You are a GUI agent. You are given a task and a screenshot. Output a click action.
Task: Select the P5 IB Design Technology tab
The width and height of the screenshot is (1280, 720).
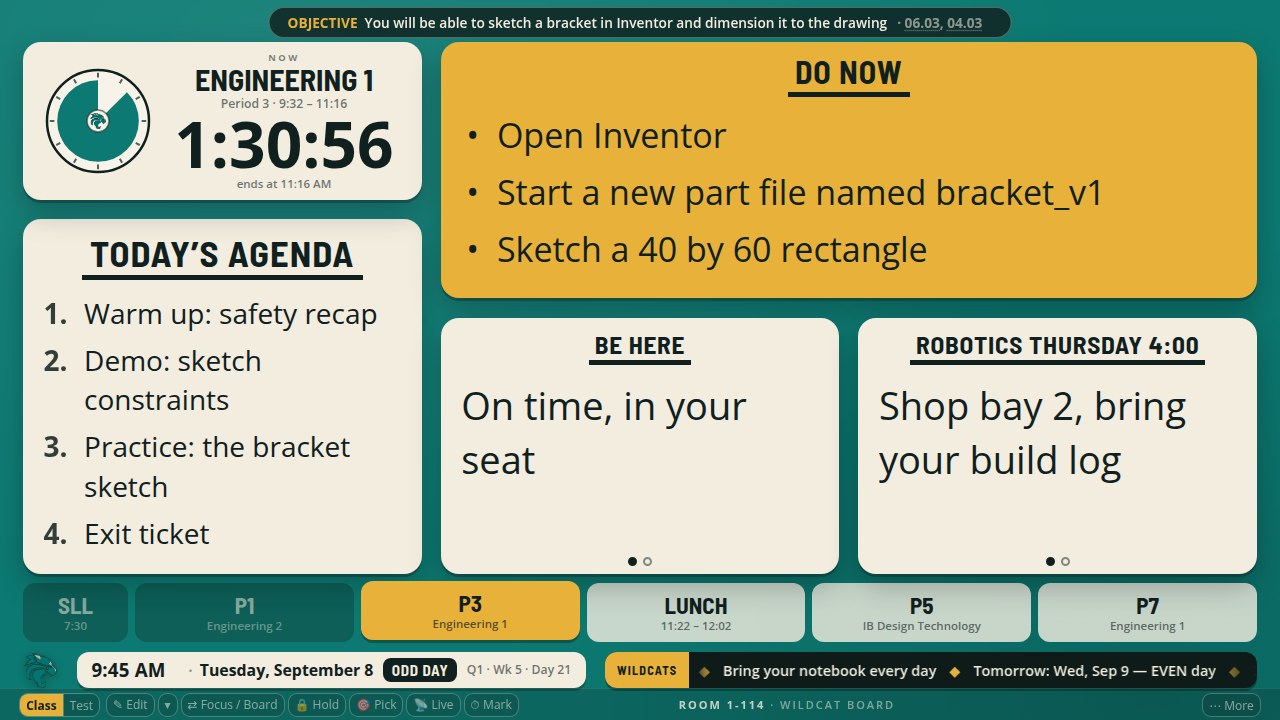(x=921, y=612)
